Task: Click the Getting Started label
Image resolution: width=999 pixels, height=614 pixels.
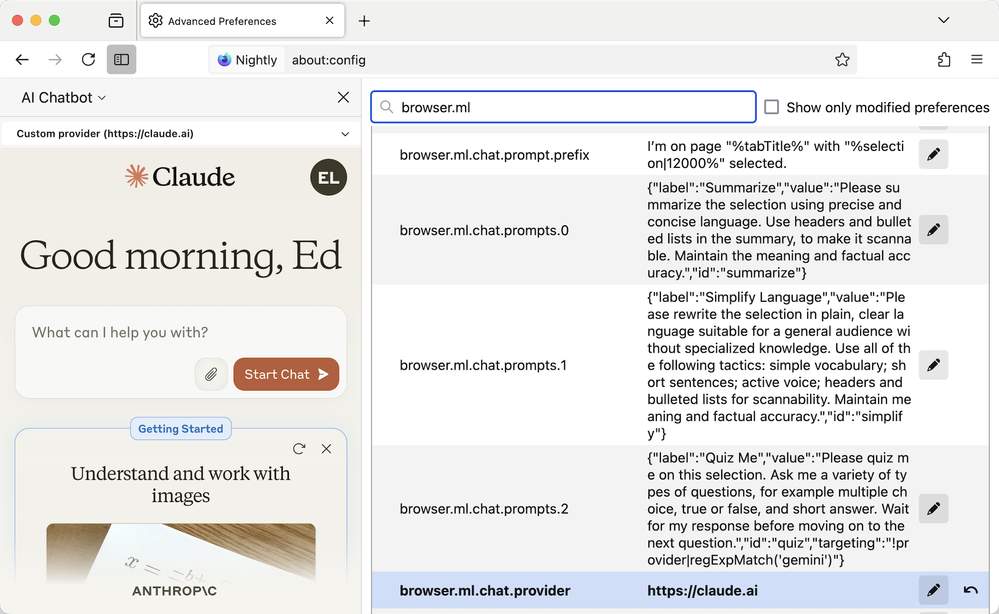Action: point(181,429)
